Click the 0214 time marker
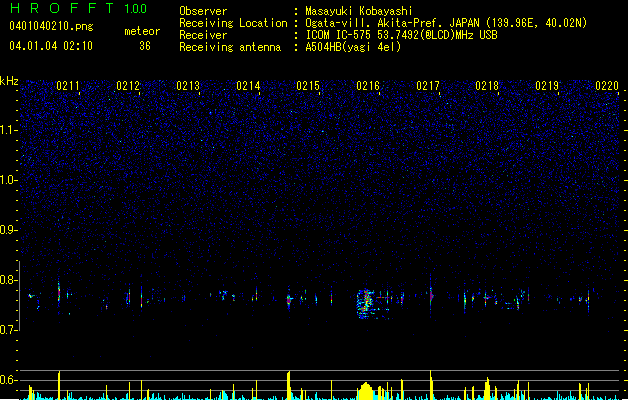This screenshot has width=629, height=400. [x=248, y=85]
